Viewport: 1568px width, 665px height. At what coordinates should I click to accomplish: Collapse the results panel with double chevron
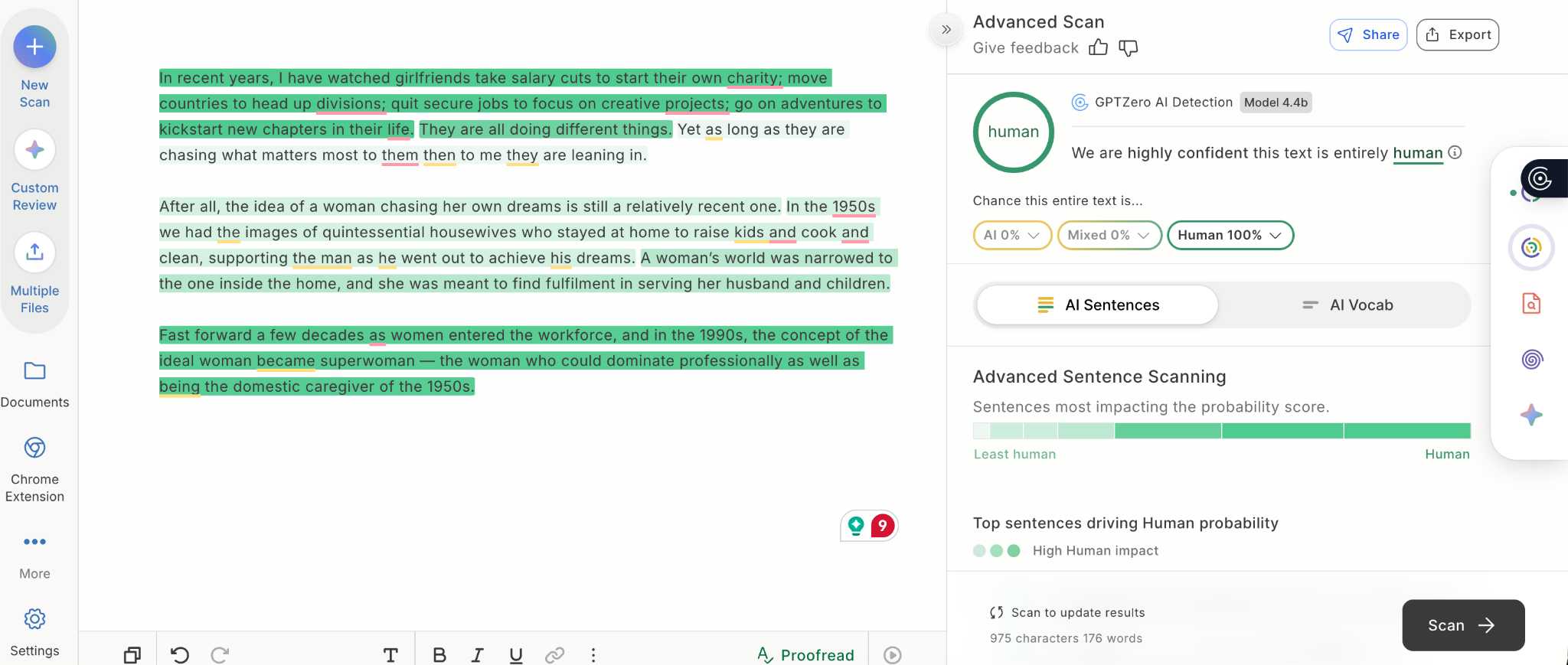pyautogui.click(x=946, y=30)
